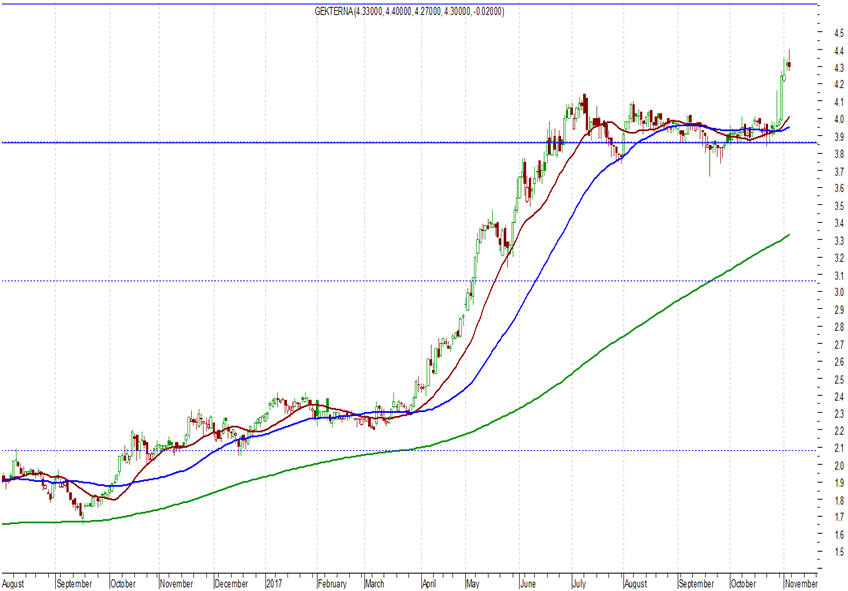Screen dimensions: 848x591
Task: Click the 3.4 price axis label
Action: [x=839, y=223]
